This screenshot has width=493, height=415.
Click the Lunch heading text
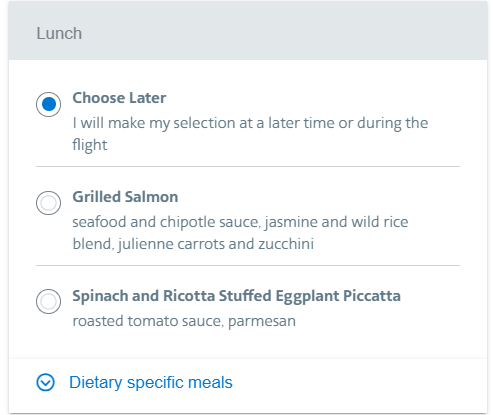pyautogui.click(x=59, y=33)
